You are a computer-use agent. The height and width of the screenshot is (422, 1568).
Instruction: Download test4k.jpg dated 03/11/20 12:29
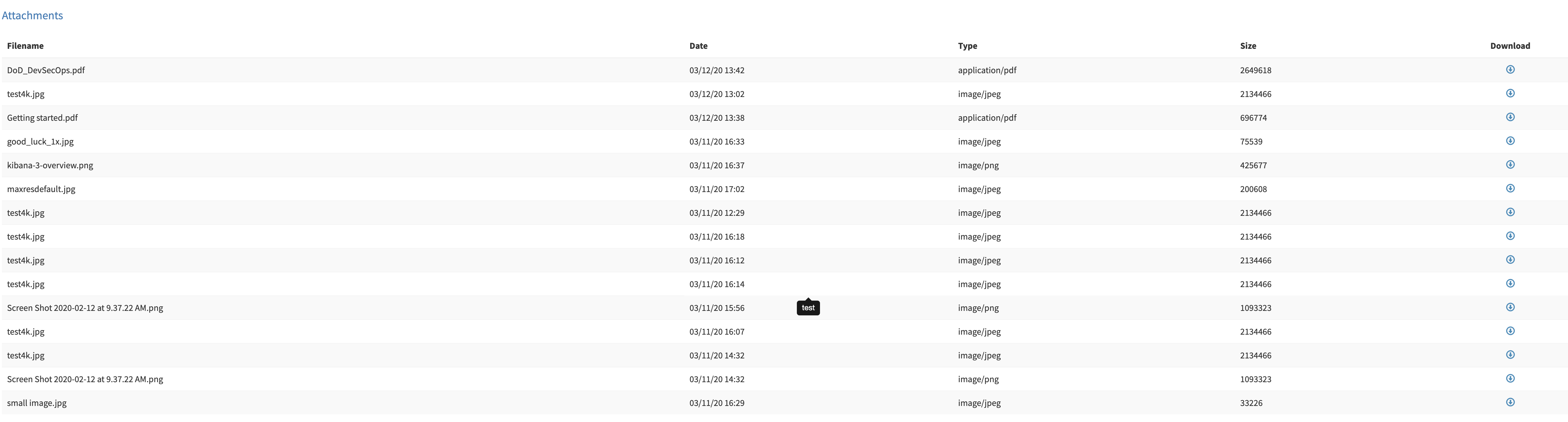click(1510, 212)
